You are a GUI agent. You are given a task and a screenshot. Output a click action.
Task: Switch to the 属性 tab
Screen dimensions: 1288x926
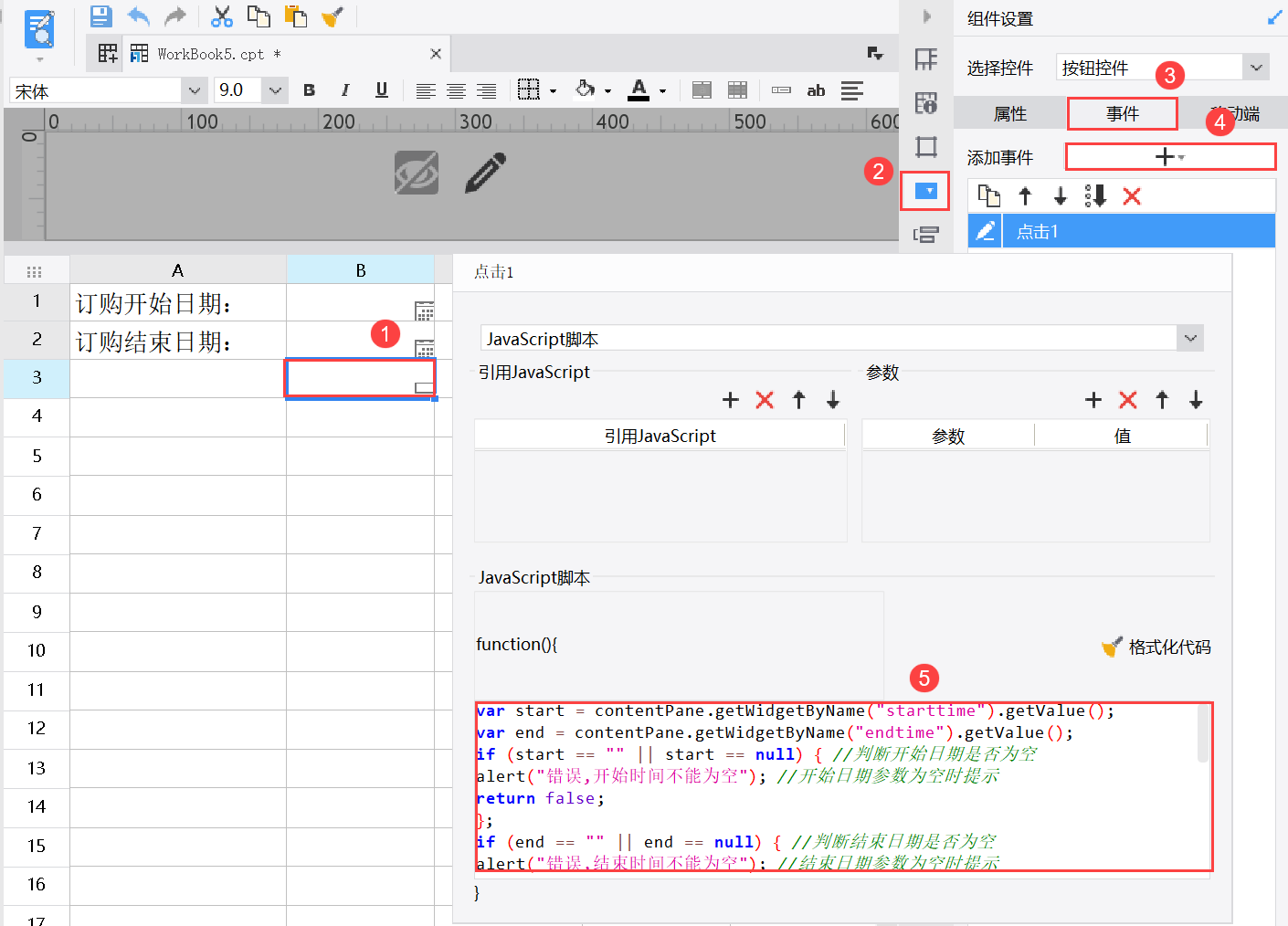tap(1009, 113)
